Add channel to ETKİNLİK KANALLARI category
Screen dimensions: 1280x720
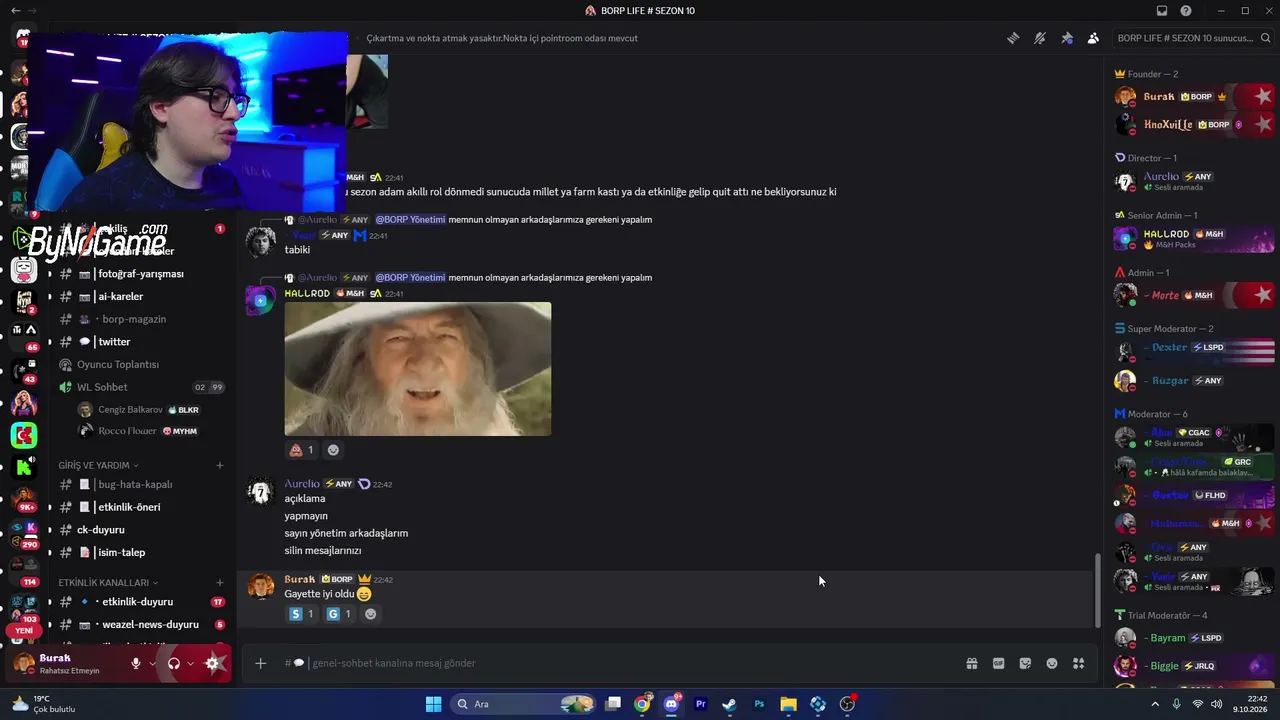(220, 582)
